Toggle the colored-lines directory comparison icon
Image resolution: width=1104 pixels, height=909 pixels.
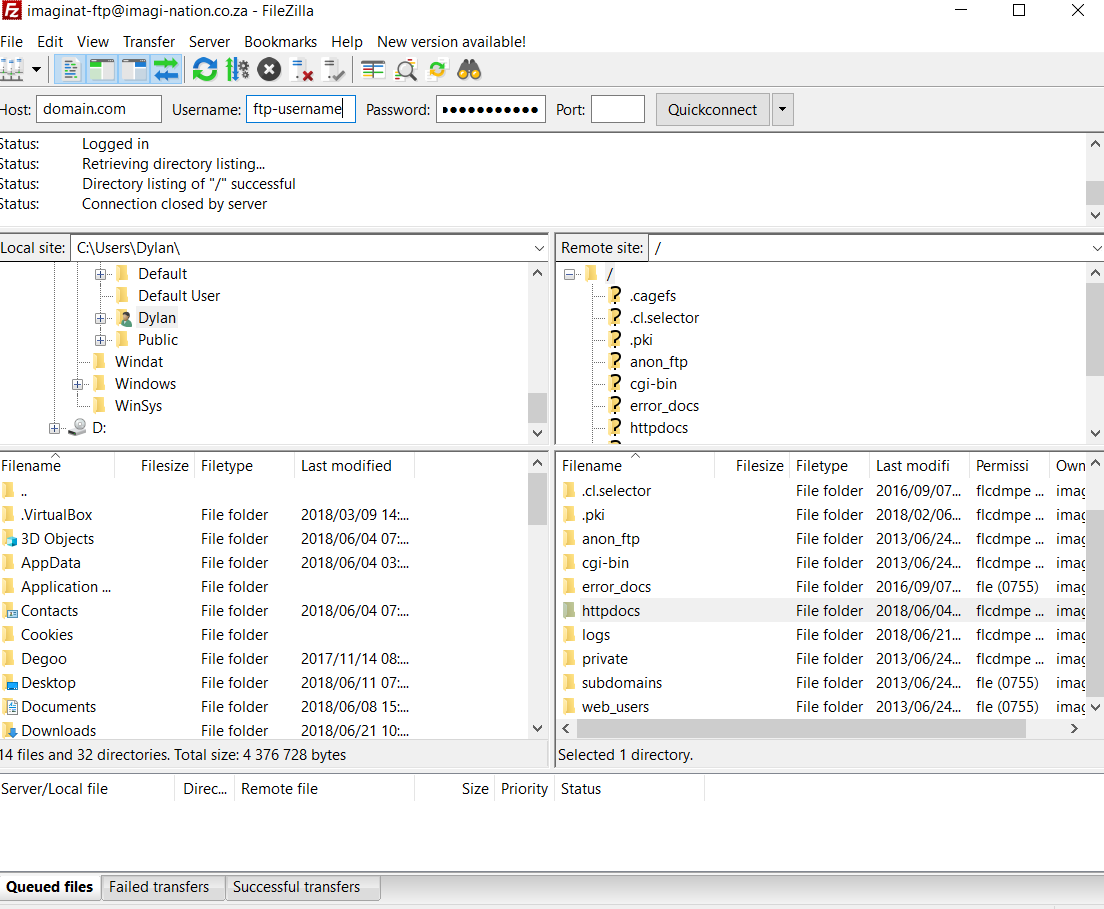point(373,70)
